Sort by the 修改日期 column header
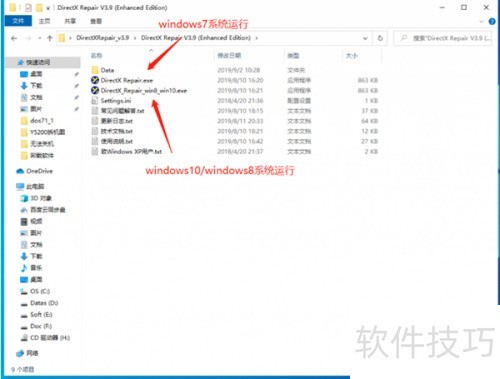The width and height of the screenshot is (500, 379). point(229,55)
